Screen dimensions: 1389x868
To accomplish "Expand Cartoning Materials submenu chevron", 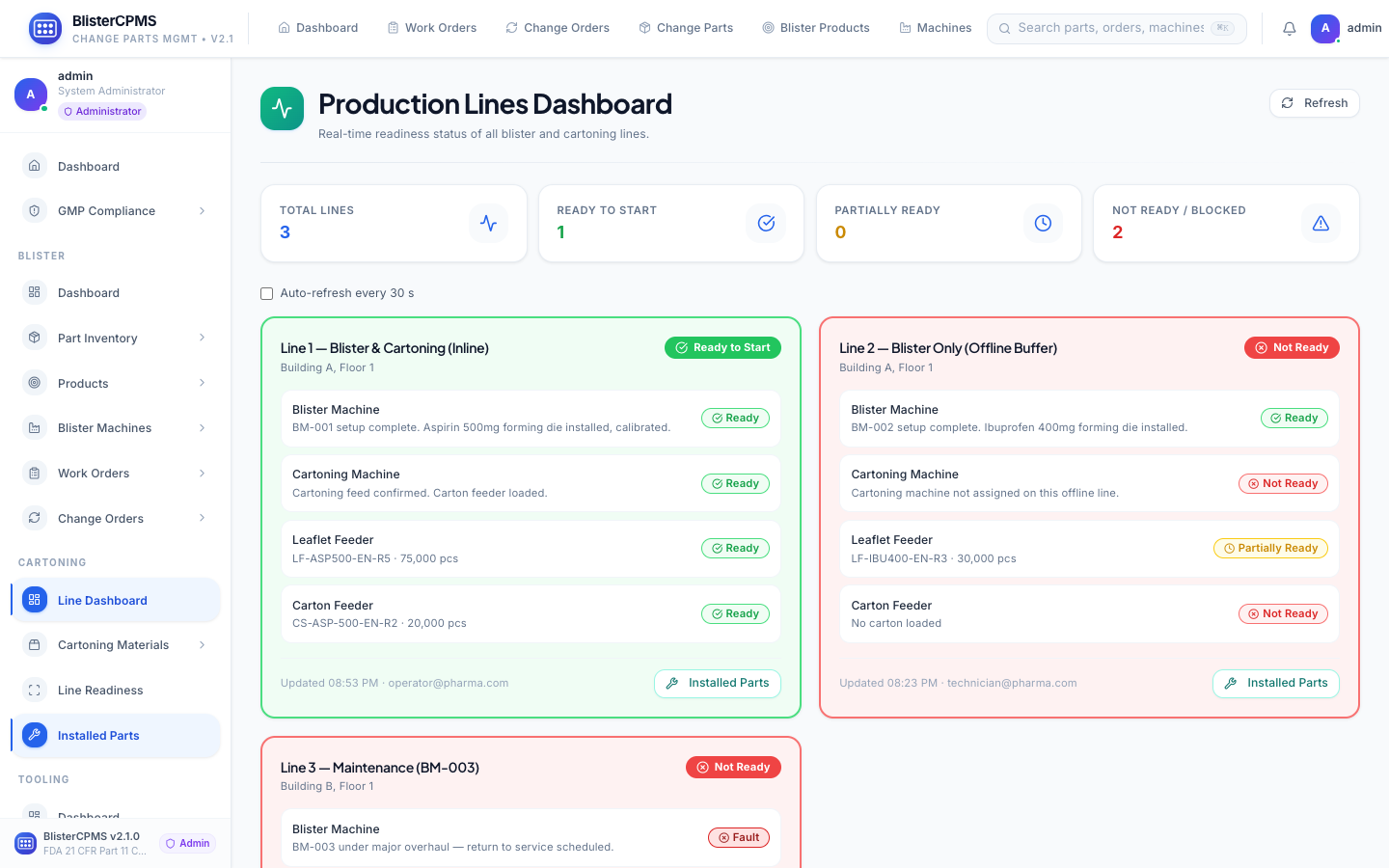I will coord(202,644).
